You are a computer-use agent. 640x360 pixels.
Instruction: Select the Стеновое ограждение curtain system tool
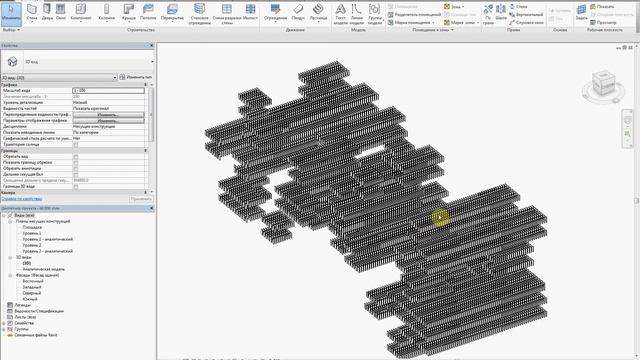coord(200,14)
